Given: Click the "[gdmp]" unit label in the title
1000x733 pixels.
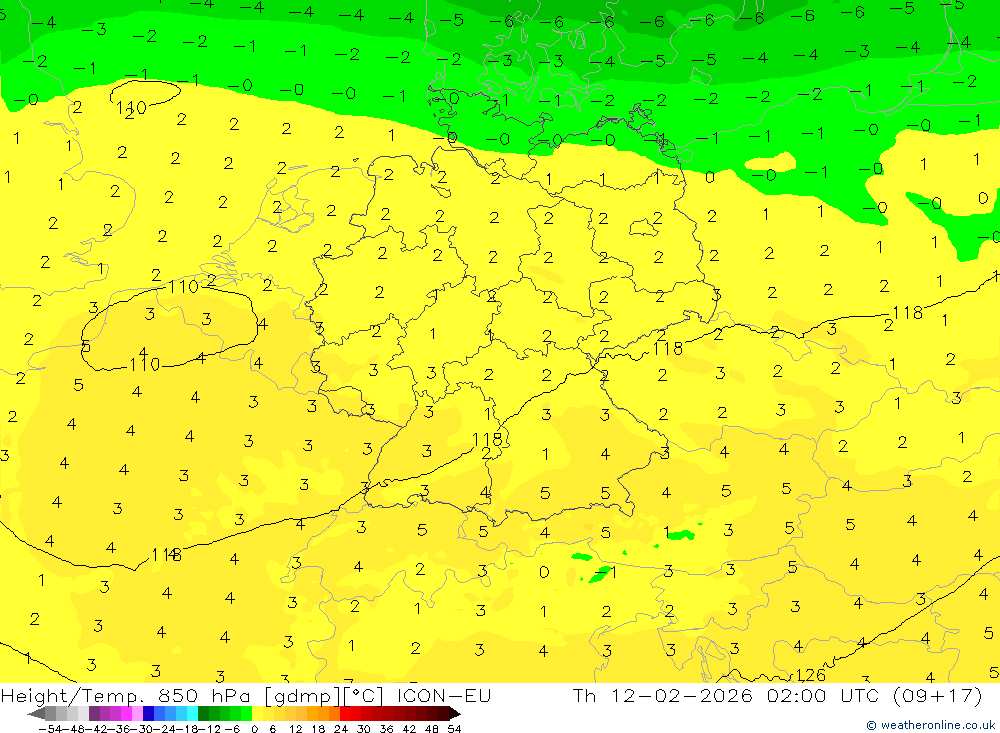Looking at the screenshot, I should [303, 696].
